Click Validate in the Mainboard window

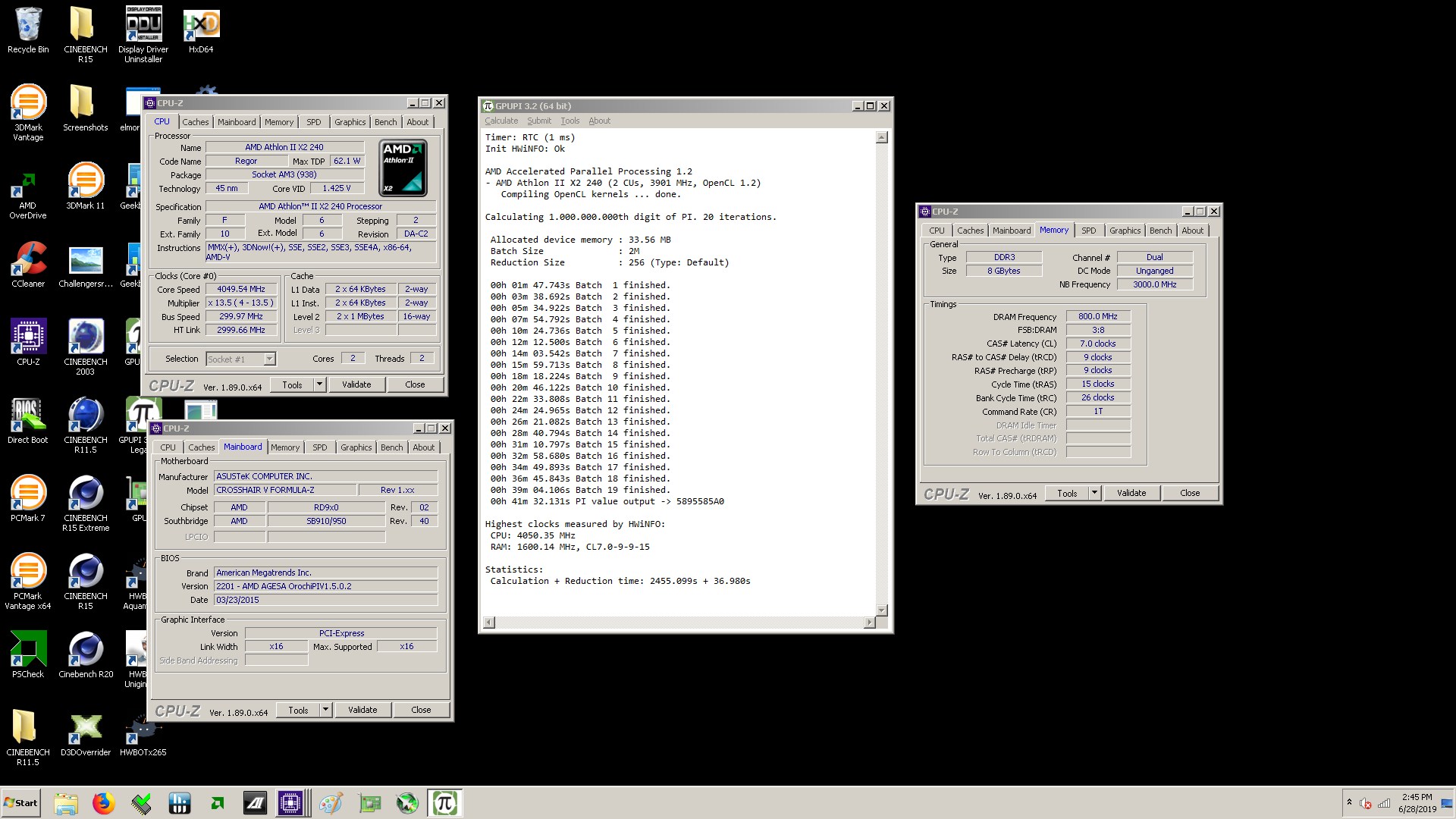(x=362, y=710)
